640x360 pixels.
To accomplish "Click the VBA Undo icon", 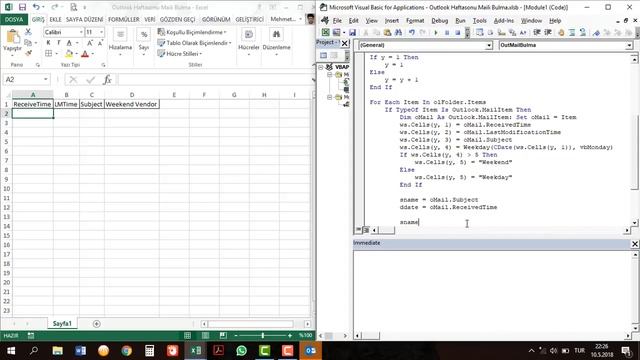I will (412, 32).
